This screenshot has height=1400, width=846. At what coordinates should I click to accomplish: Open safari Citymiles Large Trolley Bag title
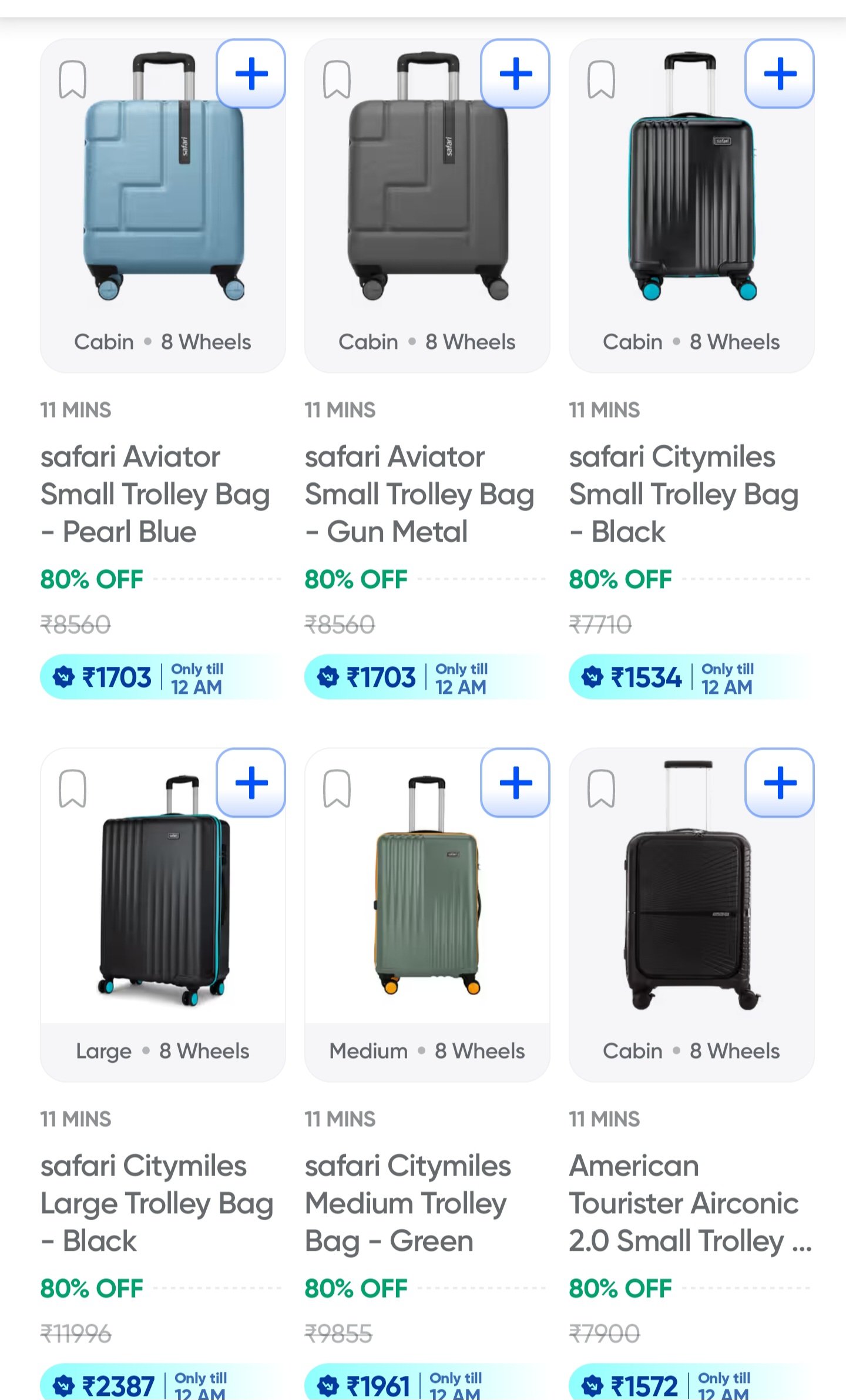coord(156,1203)
